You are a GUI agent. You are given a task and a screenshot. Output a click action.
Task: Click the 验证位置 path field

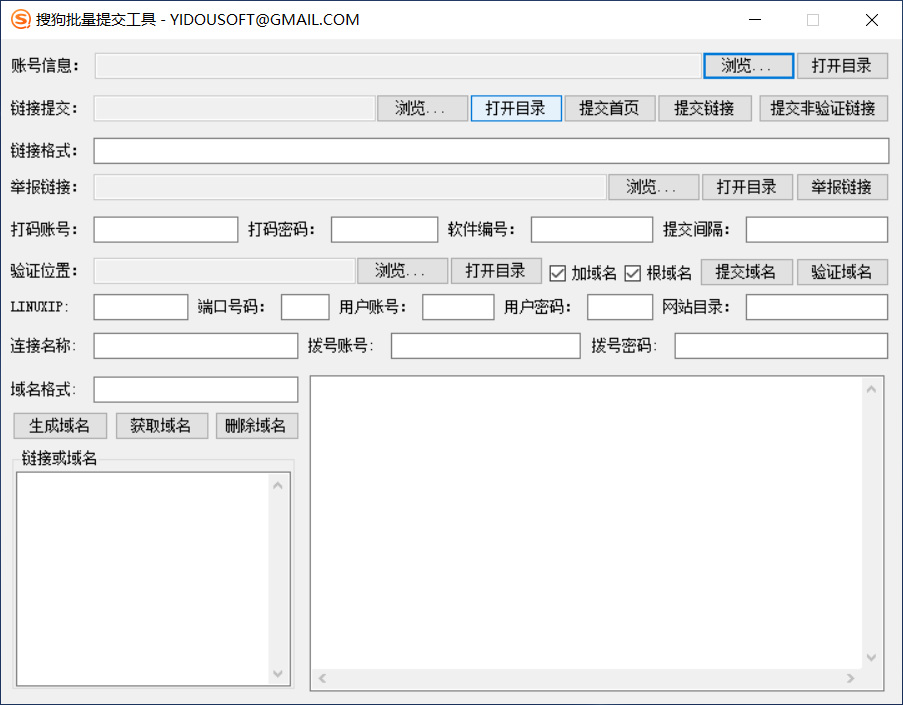225,271
